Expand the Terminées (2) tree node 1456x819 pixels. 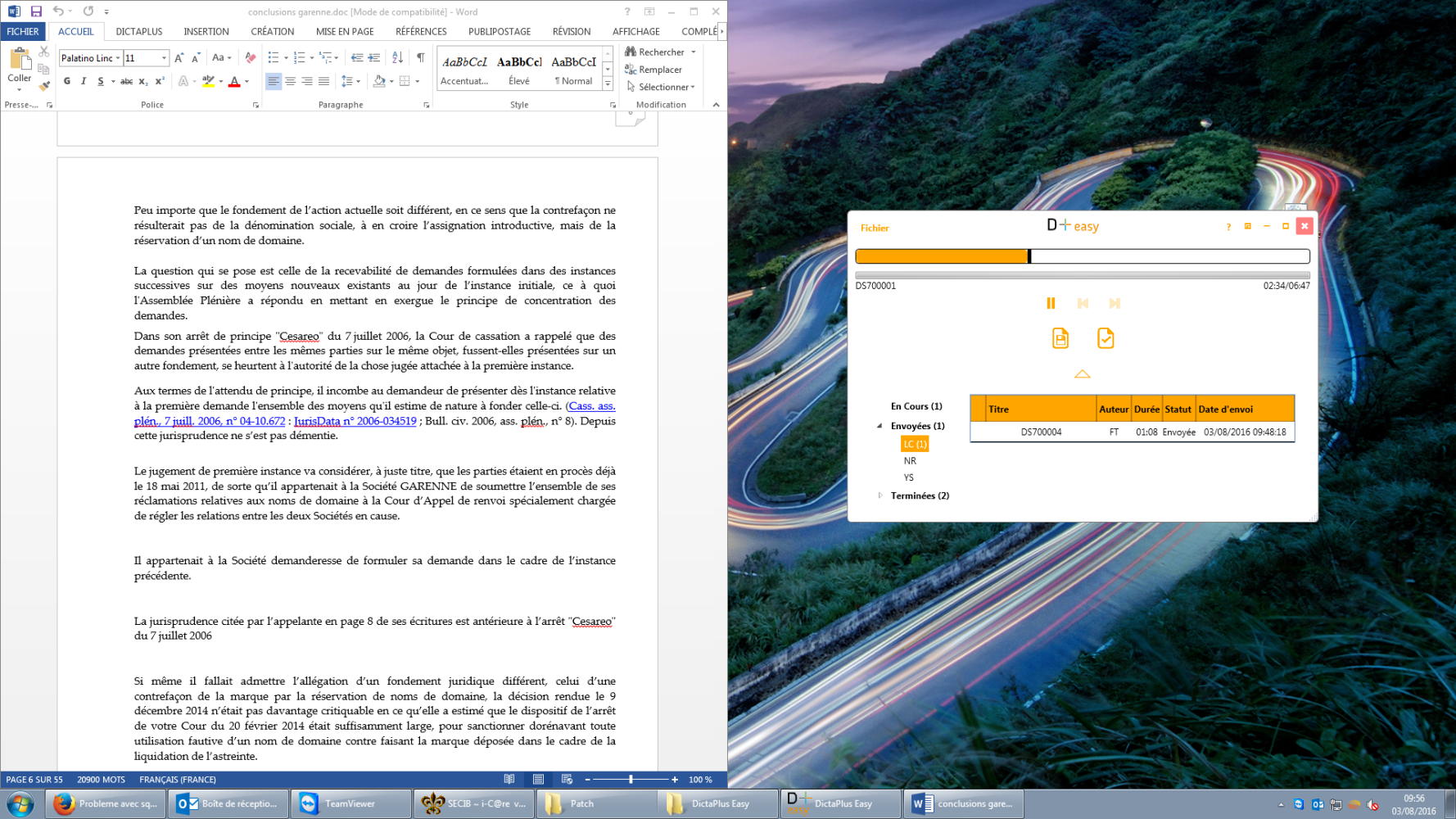click(880, 495)
